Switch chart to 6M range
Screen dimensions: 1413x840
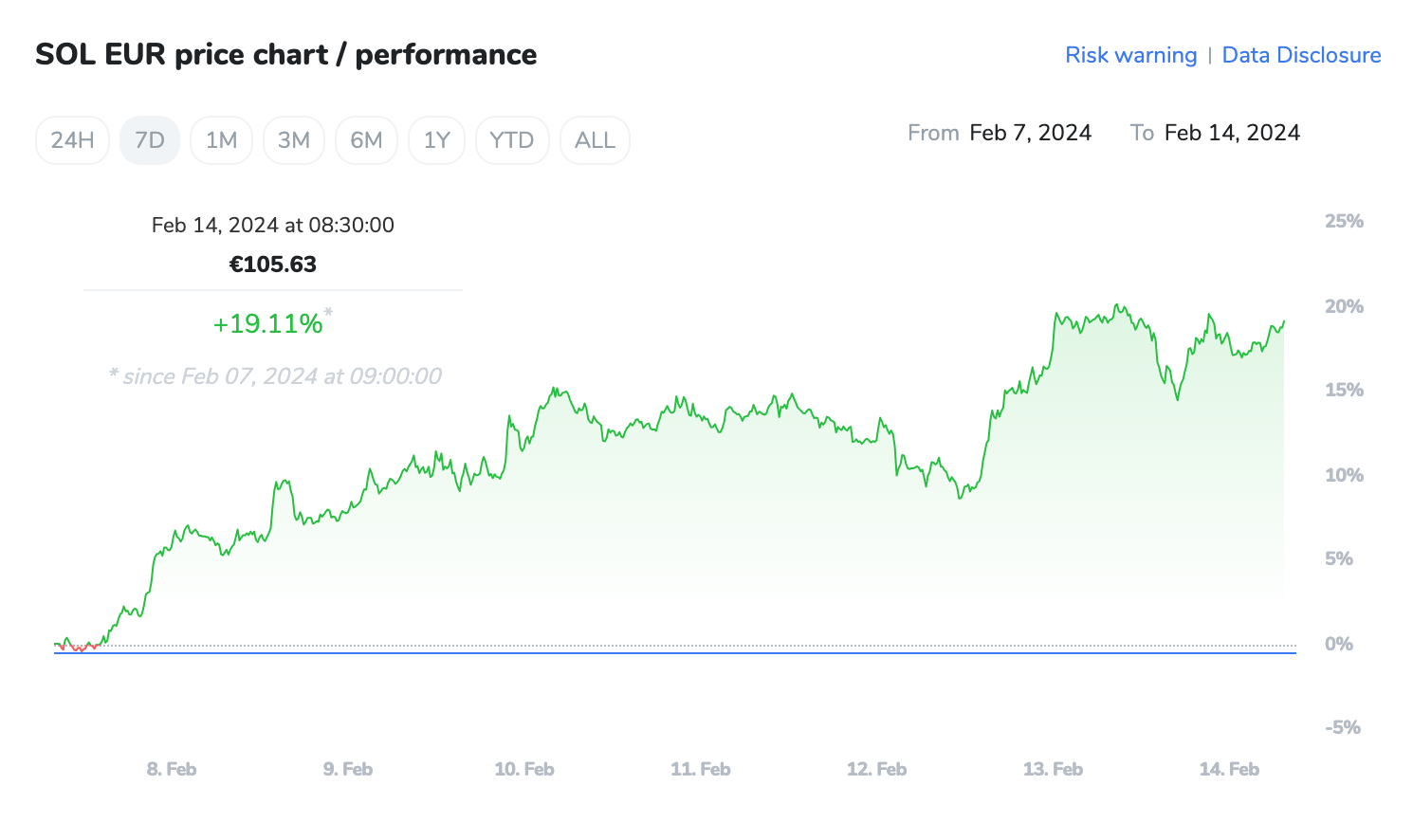tap(366, 140)
